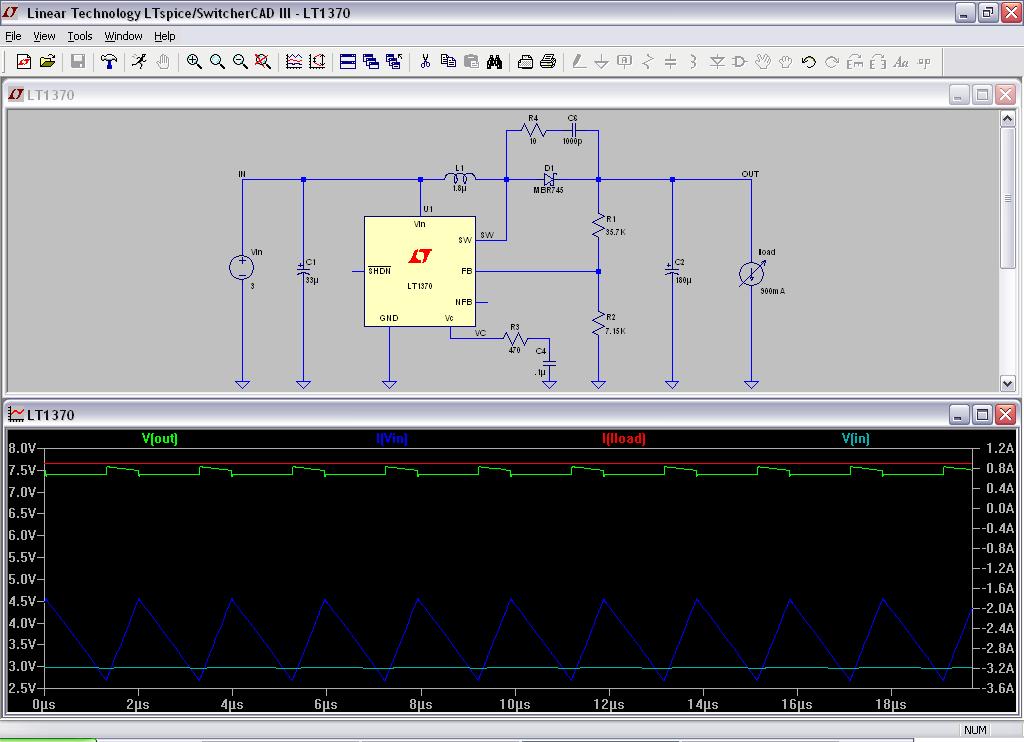
Task: Select the Diode placement tool
Action: [x=717, y=61]
